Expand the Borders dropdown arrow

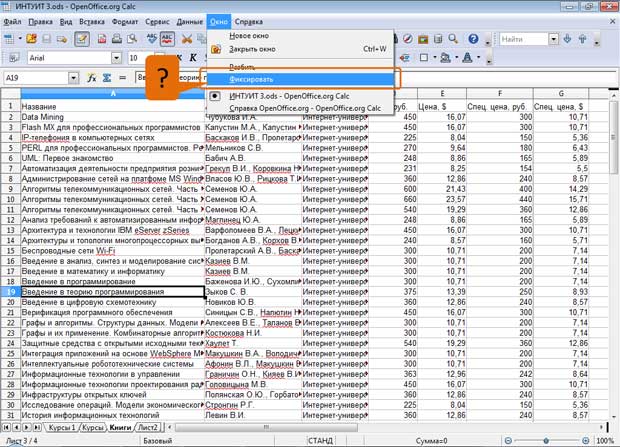[x=435, y=58]
